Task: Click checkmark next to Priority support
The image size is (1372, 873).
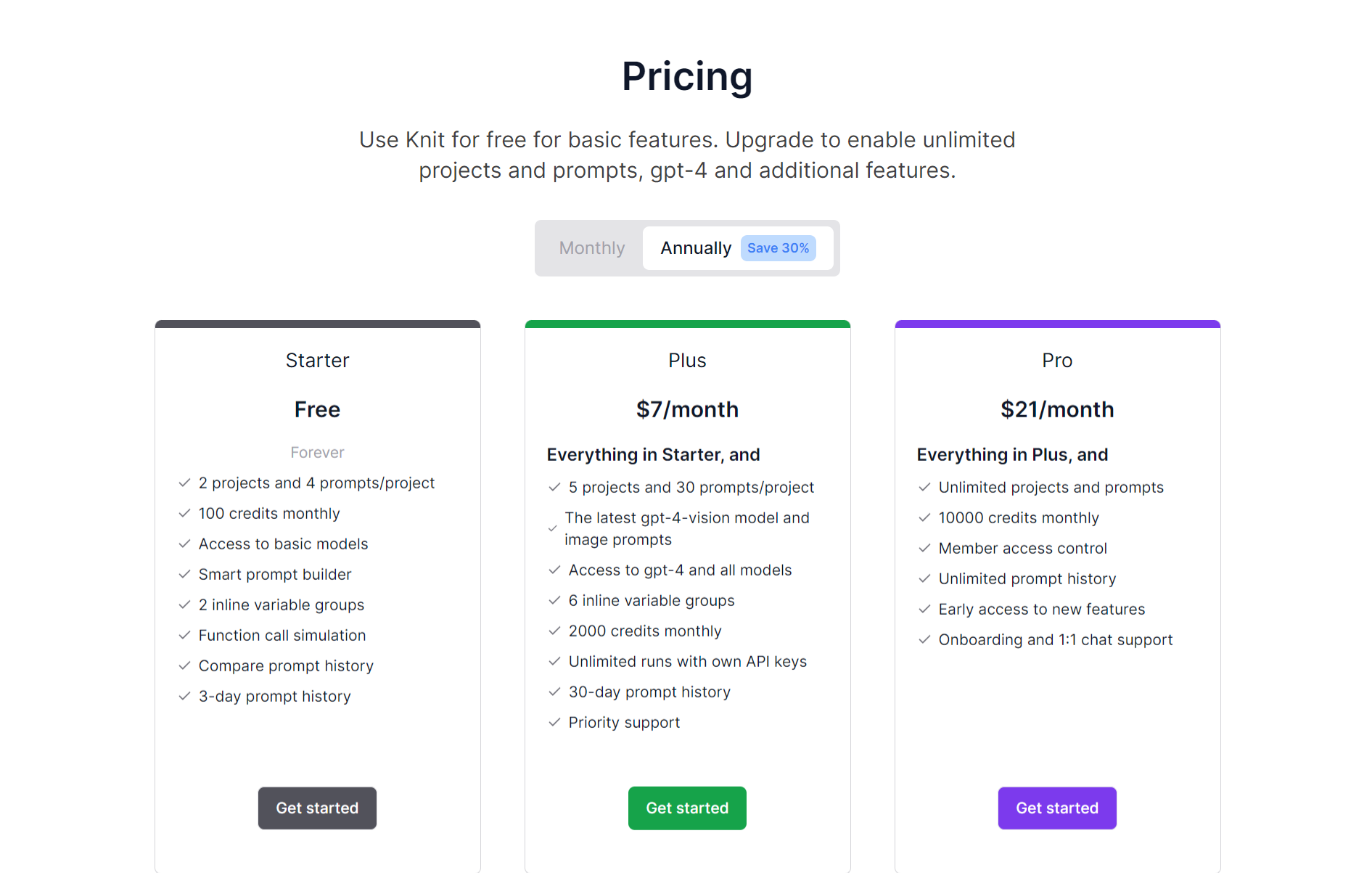Action: pyautogui.click(x=555, y=722)
